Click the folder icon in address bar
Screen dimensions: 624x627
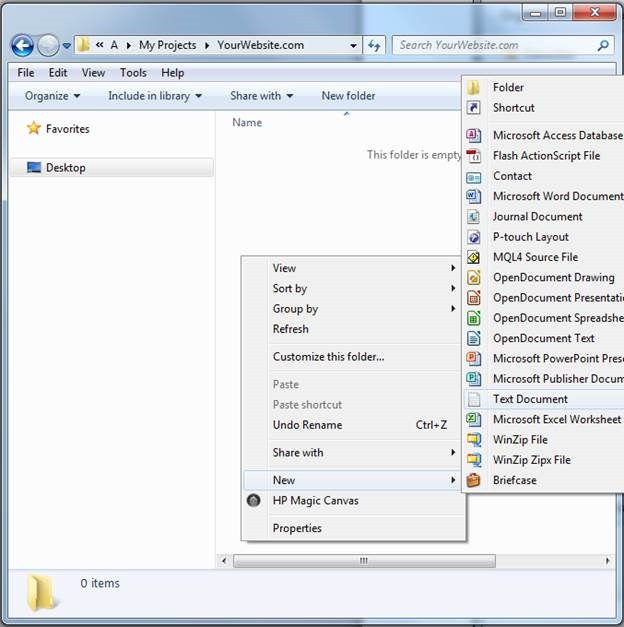pyautogui.click(x=83, y=45)
